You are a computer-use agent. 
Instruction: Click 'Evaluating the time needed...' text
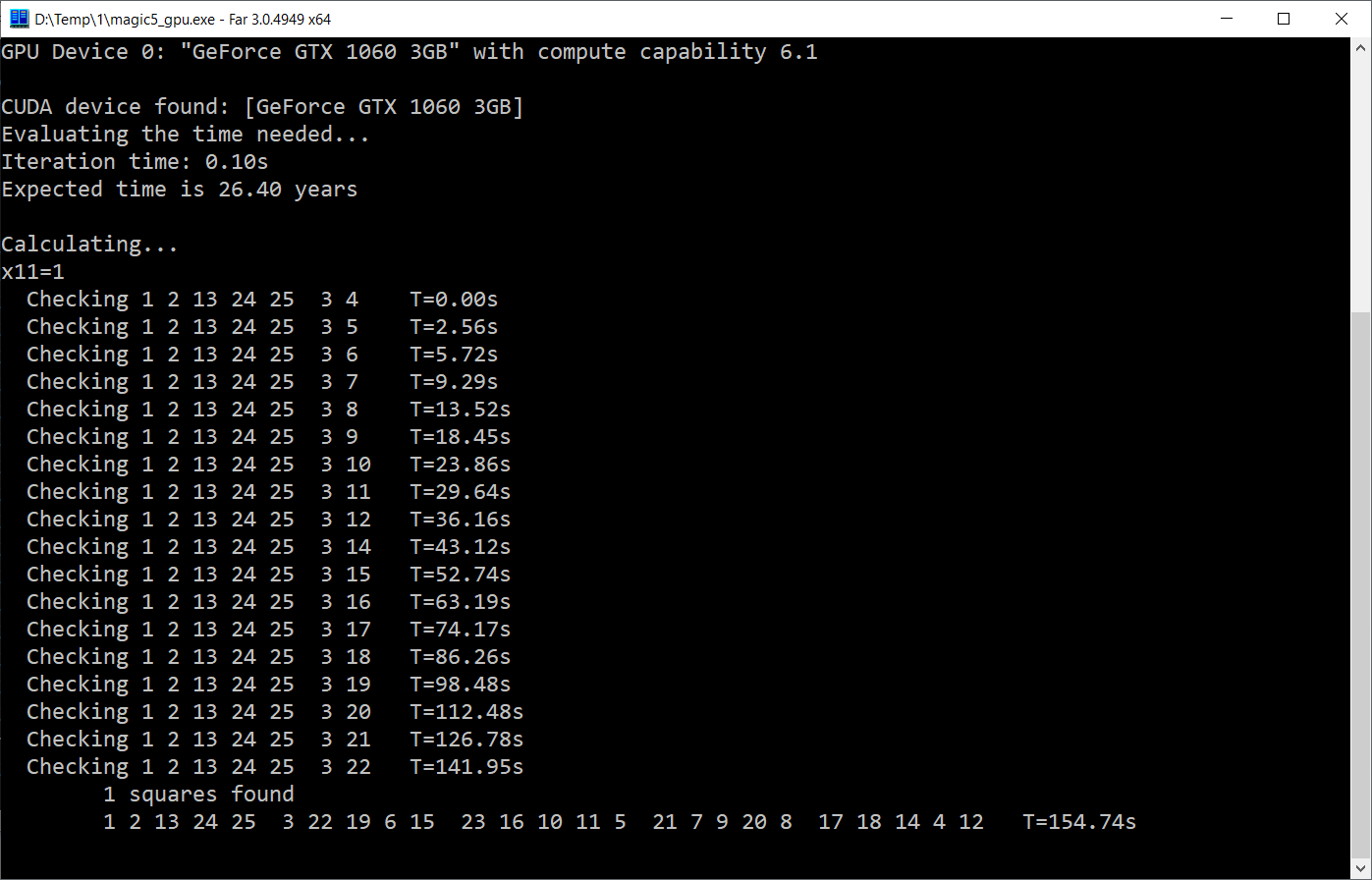coord(186,135)
